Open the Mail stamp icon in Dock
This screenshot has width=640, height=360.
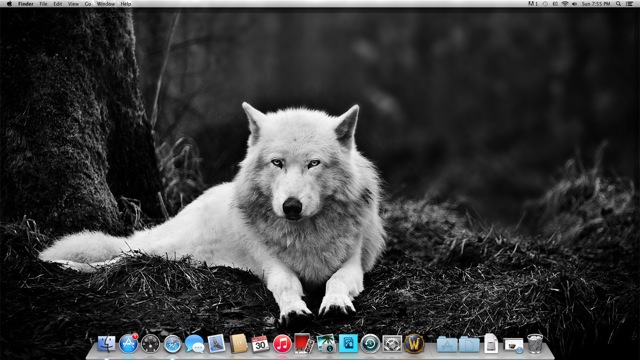(x=216, y=343)
